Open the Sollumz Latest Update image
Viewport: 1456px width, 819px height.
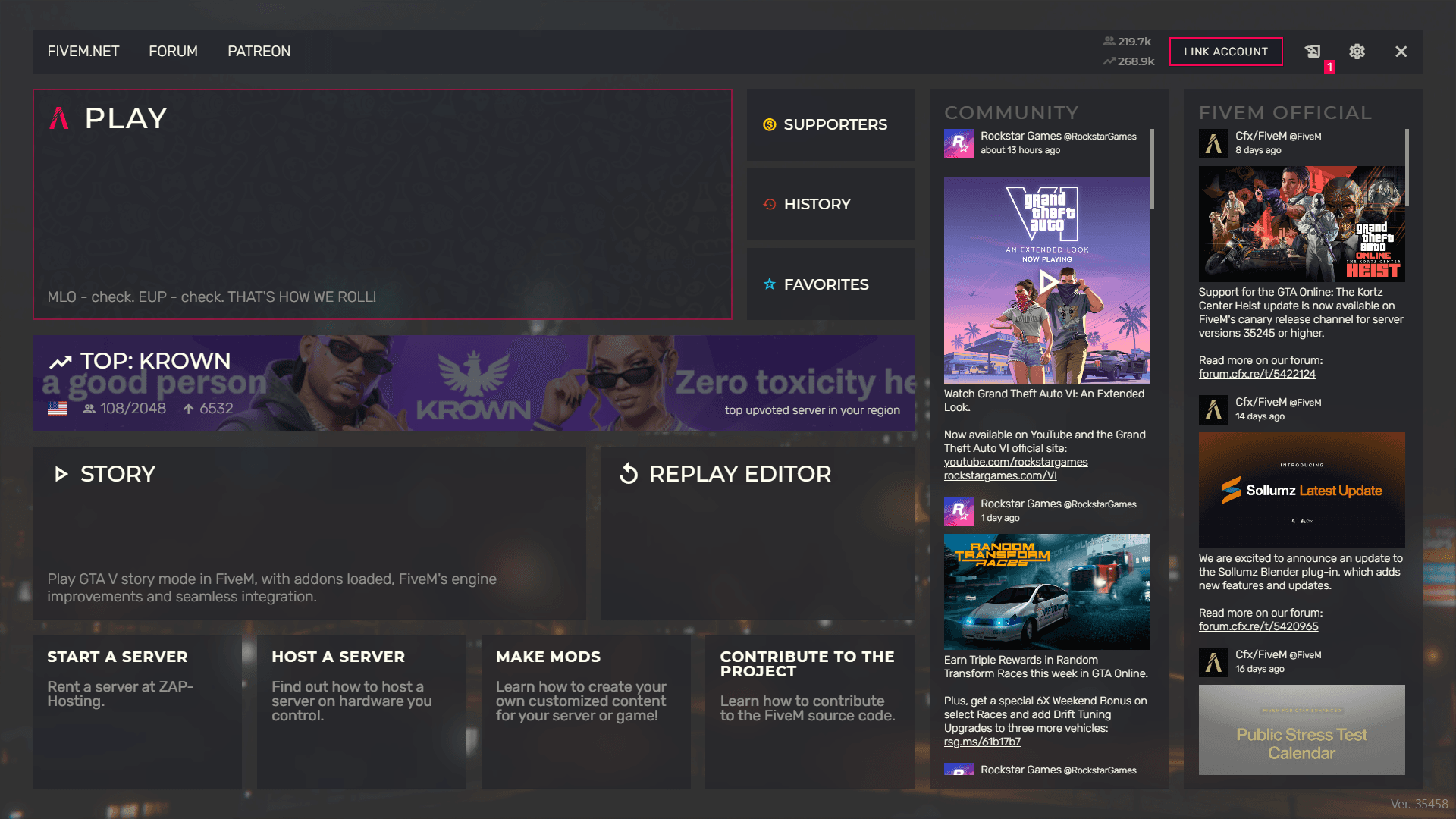[x=1301, y=490]
